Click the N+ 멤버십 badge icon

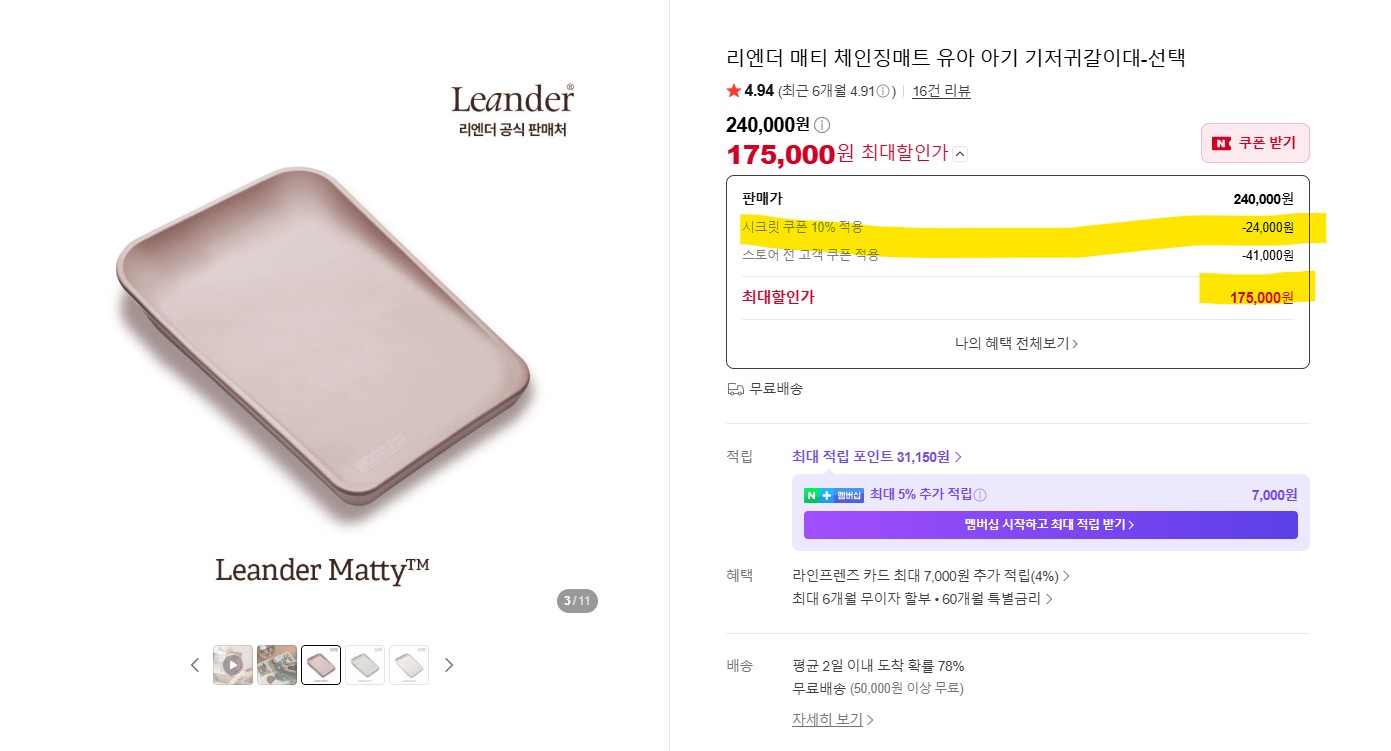click(x=834, y=495)
